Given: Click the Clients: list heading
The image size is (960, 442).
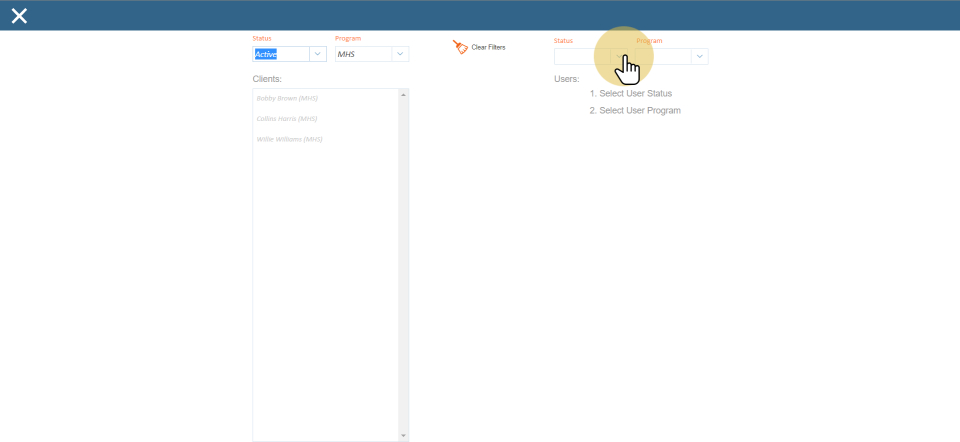Looking at the screenshot, I should 267,78.
